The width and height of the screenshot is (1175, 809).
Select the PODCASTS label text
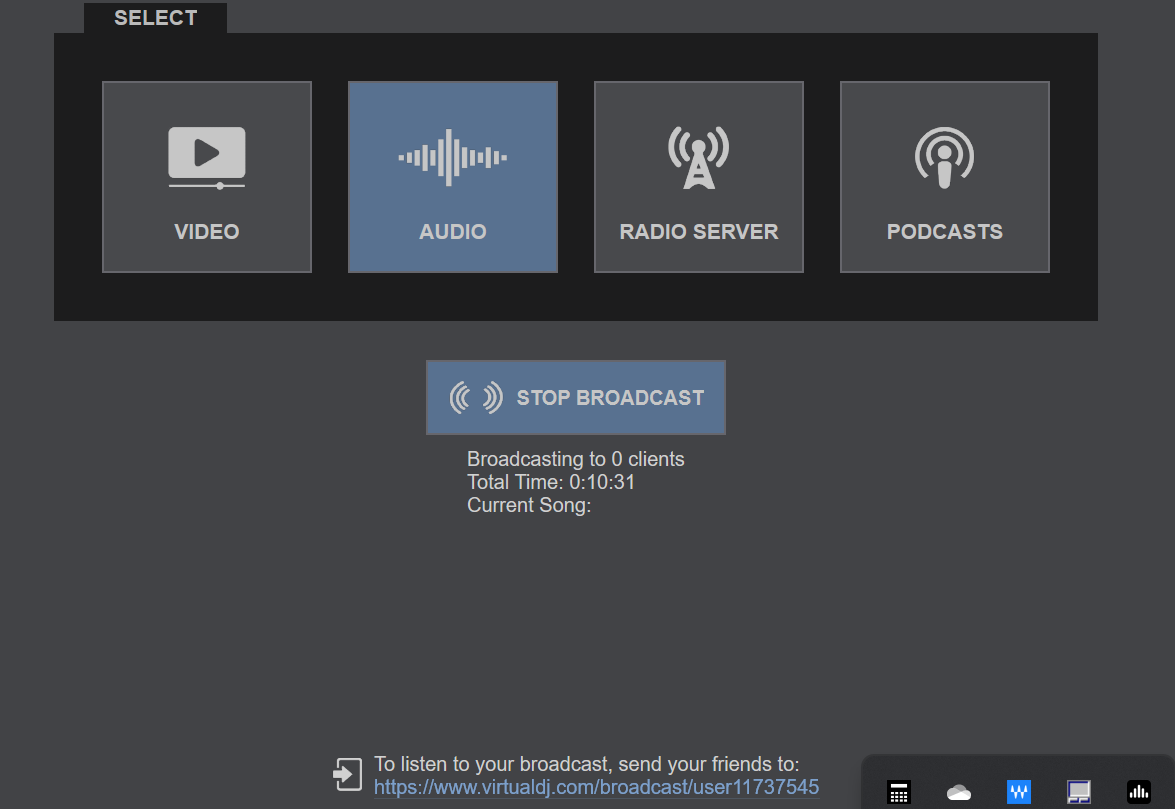pyautogui.click(x=945, y=232)
